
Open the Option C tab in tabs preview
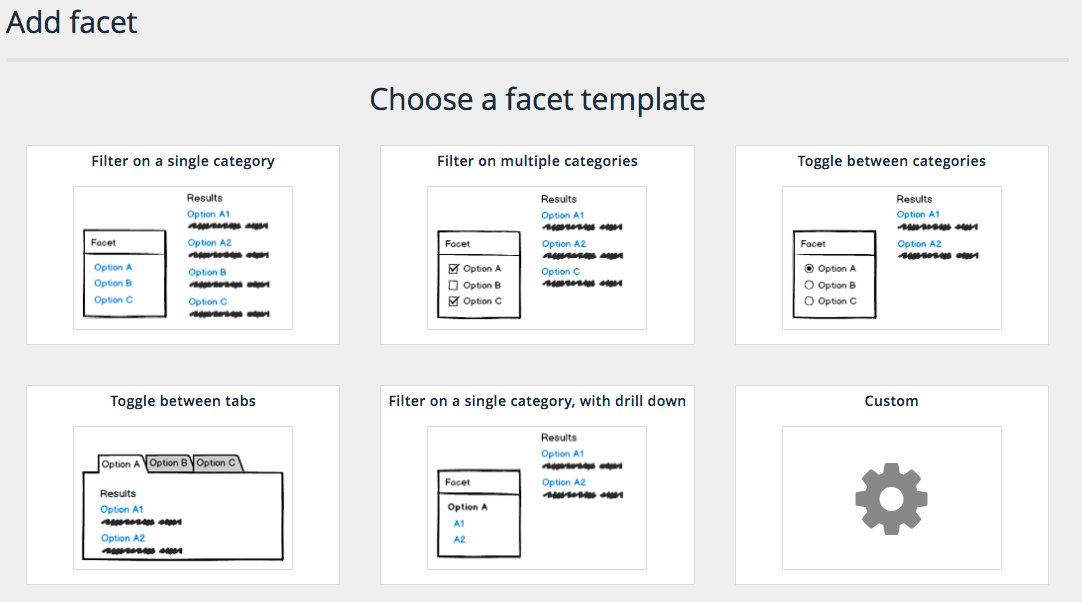click(x=216, y=463)
